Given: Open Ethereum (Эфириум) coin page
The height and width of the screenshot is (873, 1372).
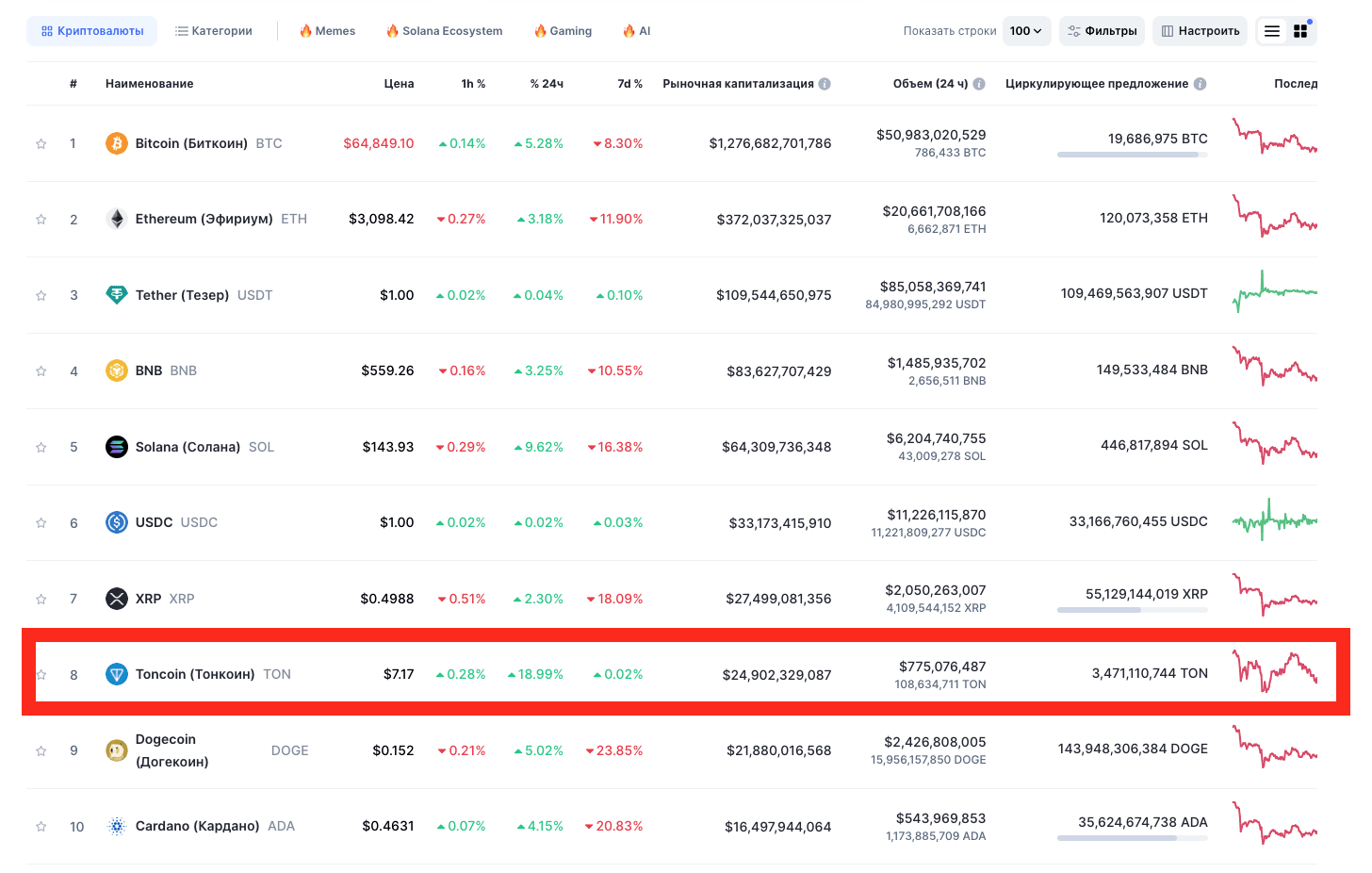Looking at the screenshot, I should [x=204, y=219].
